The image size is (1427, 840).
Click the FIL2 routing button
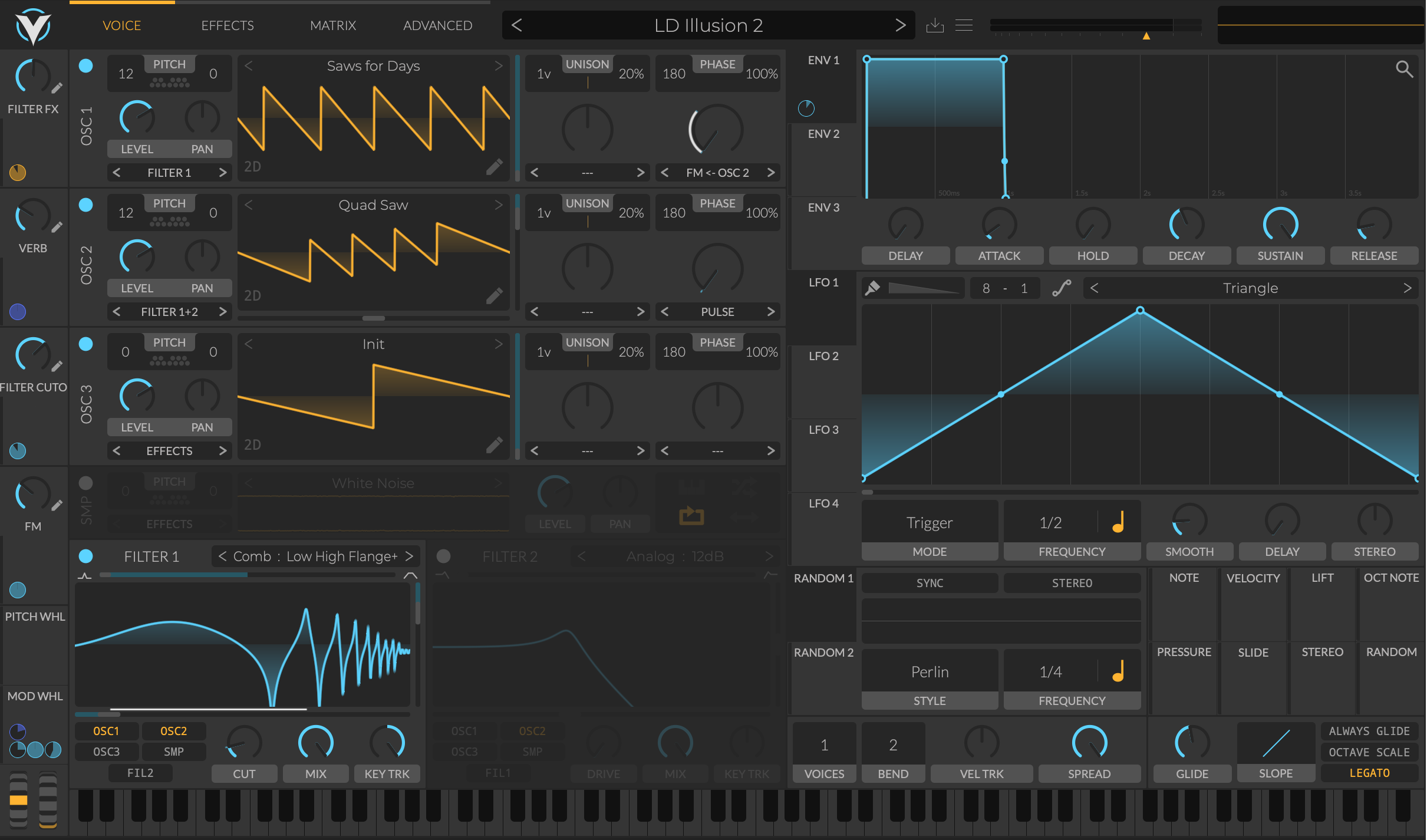140,773
